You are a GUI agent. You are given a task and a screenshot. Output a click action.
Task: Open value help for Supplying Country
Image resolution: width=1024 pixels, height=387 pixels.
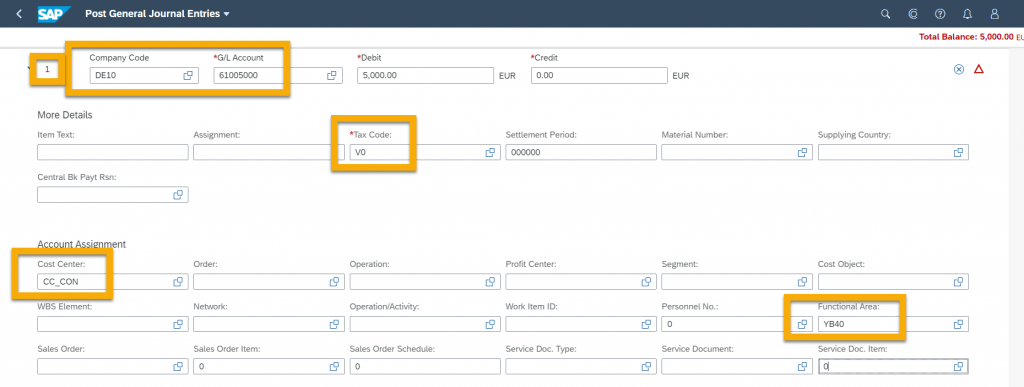pyautogui.click(x=958, y=152)
